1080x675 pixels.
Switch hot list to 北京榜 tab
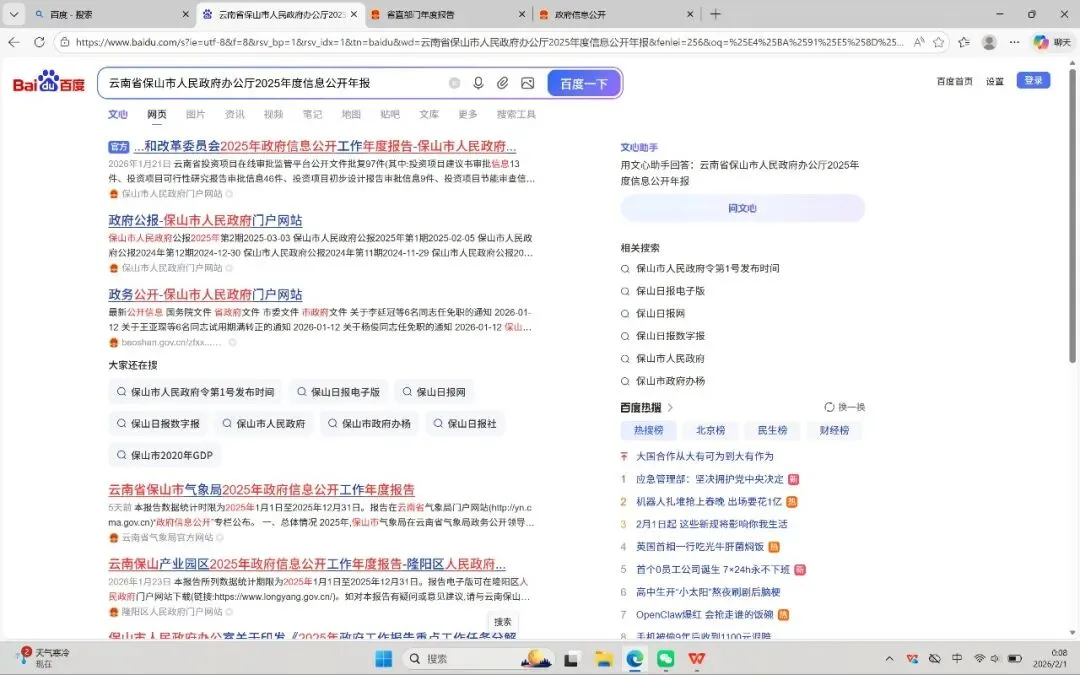tap(710, 430)
